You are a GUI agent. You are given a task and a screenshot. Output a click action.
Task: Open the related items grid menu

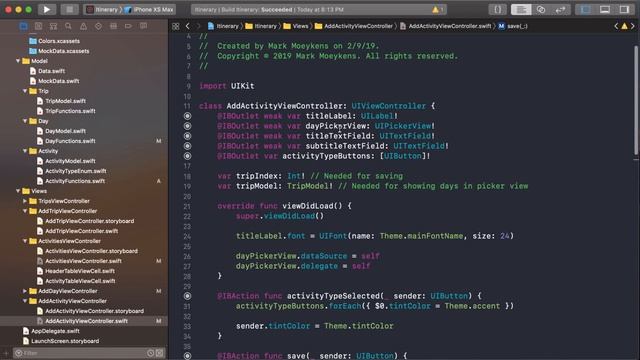tap(176, 26)
